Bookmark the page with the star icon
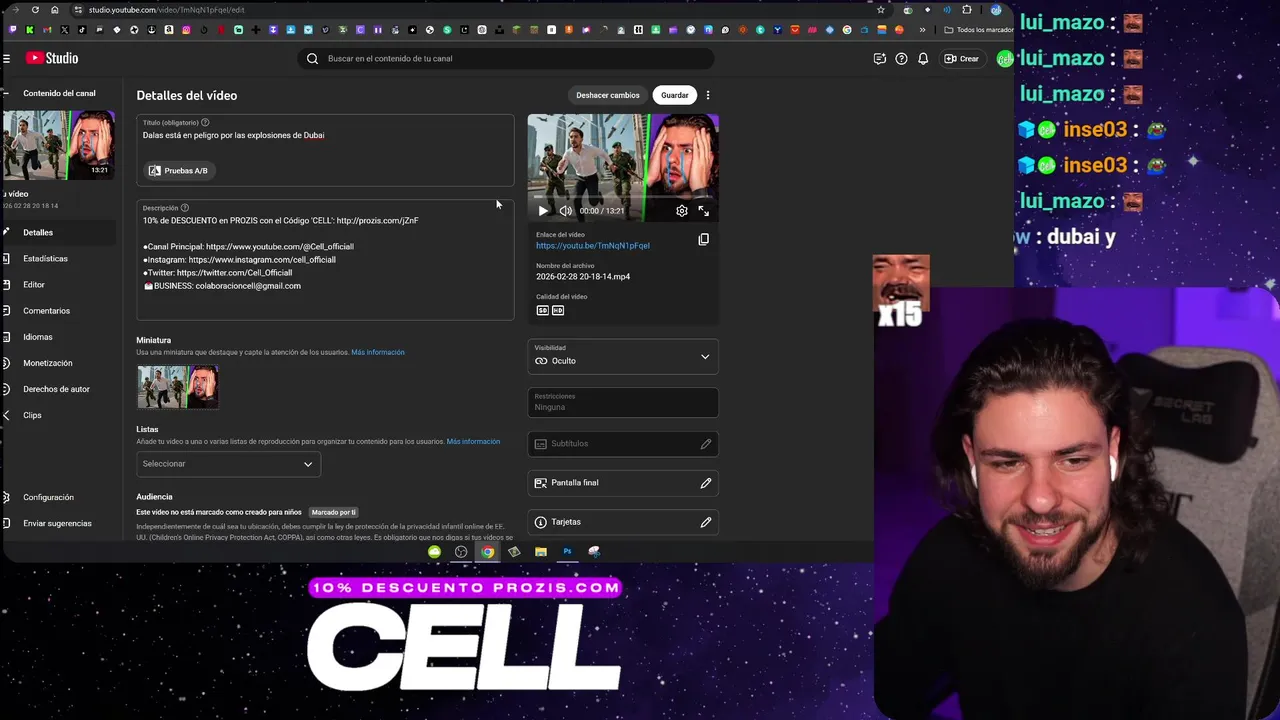The width and height of the screenshot is (1280, 720). (x=880, y=10)
